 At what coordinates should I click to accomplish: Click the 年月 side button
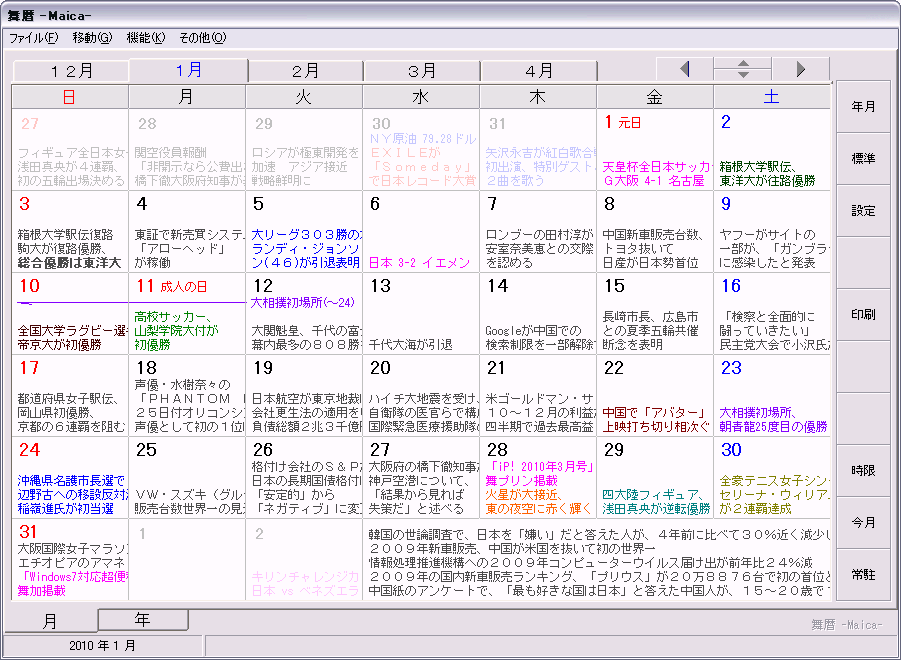point(863,107)
